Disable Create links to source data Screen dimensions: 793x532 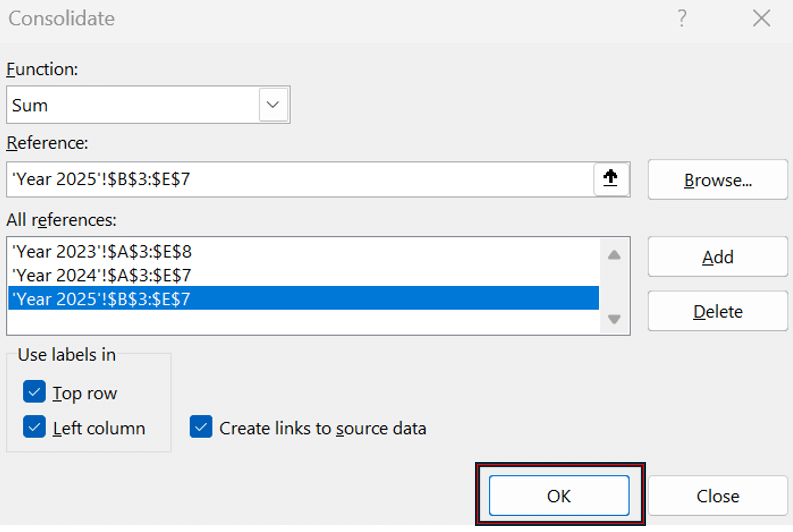(x=202, y=428)
